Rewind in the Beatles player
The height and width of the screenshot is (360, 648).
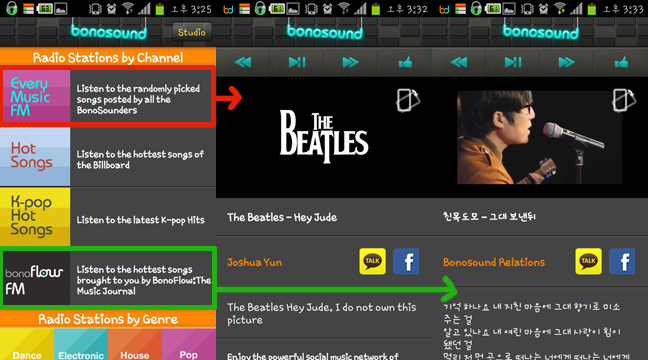243,62
